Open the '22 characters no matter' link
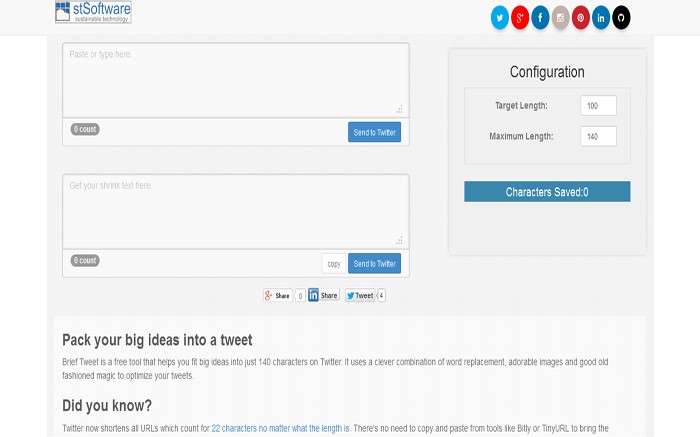 tap(281, 428)
